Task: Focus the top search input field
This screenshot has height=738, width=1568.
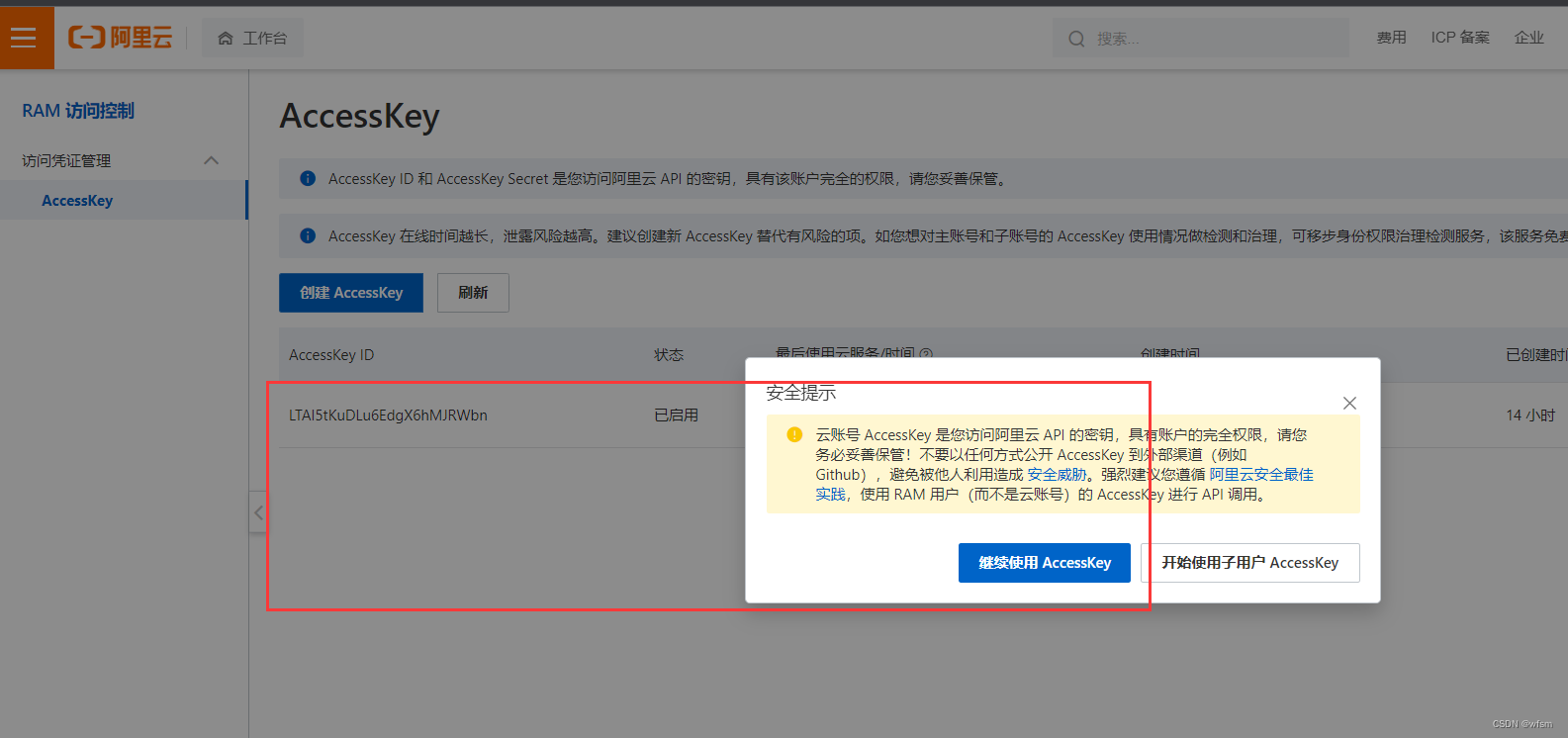Action: (1201, 39)
